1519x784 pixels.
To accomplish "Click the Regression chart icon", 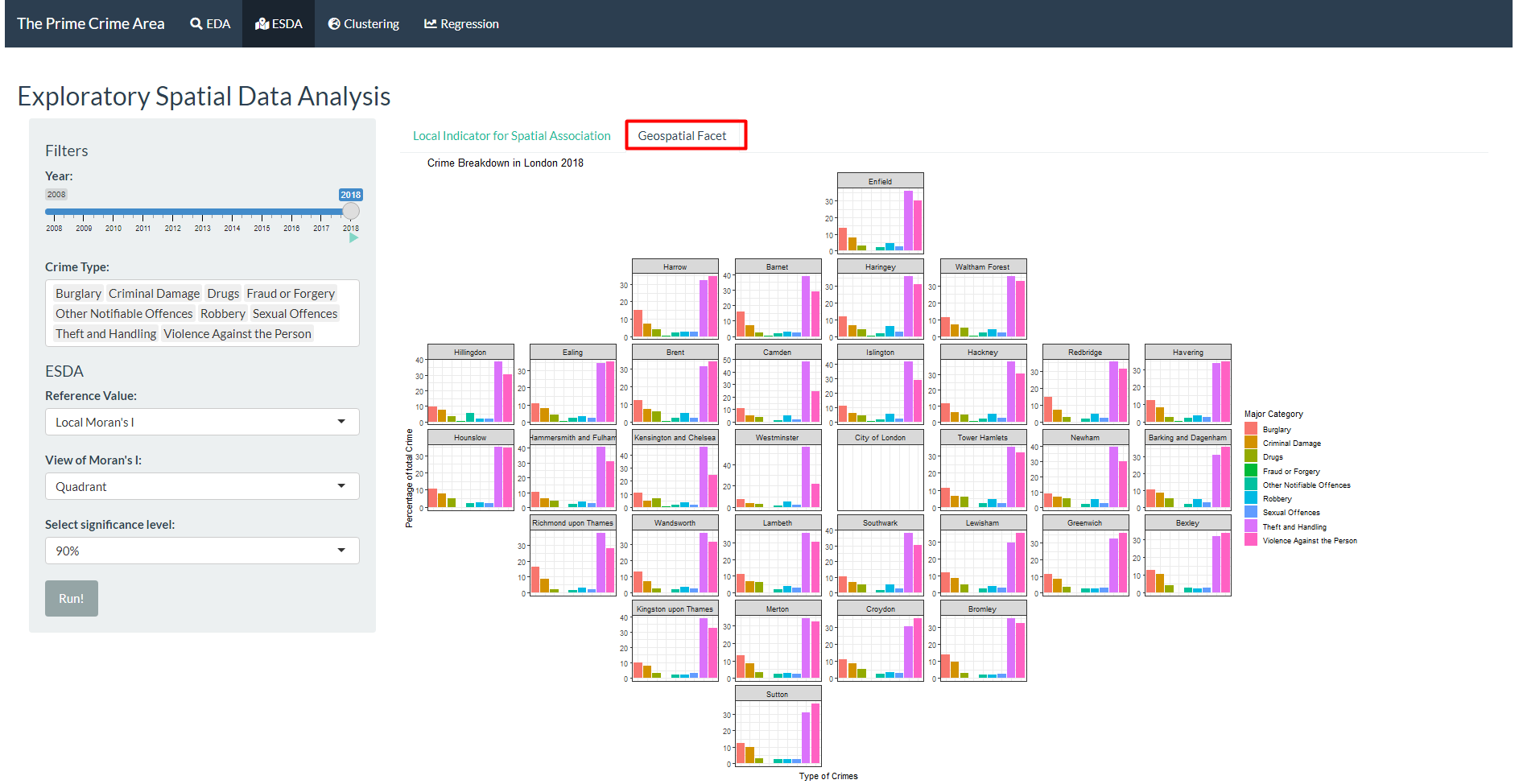I will (431, 24).
